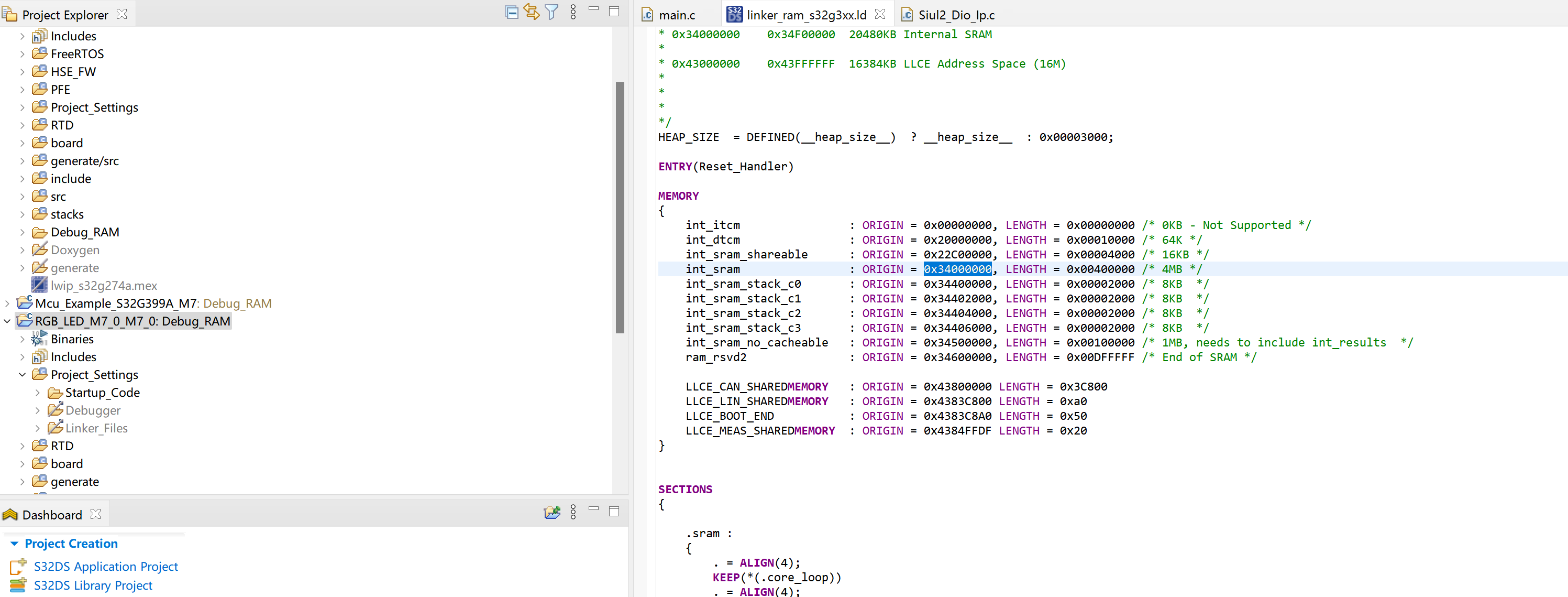The width and height of the screenshot is (1568, 597).
Task: Open Dashboard view menu dots
Action: 573,512
